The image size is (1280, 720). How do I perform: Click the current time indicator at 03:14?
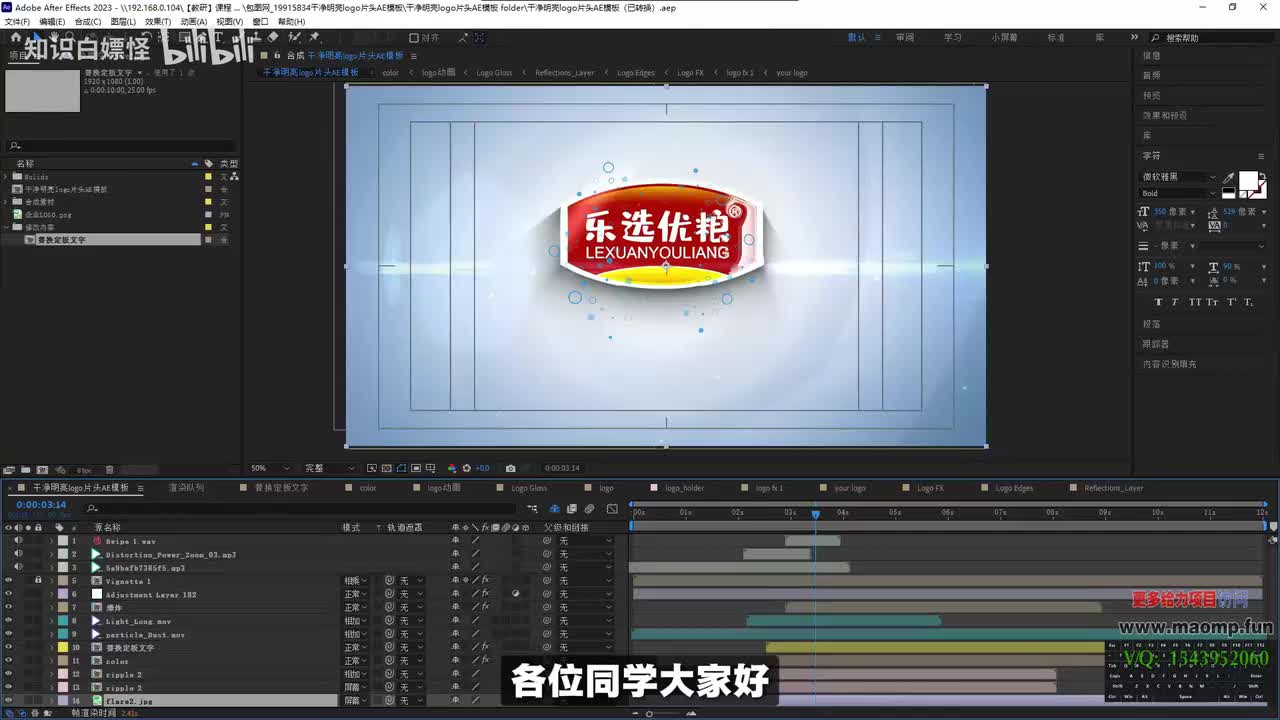[815, 513]
